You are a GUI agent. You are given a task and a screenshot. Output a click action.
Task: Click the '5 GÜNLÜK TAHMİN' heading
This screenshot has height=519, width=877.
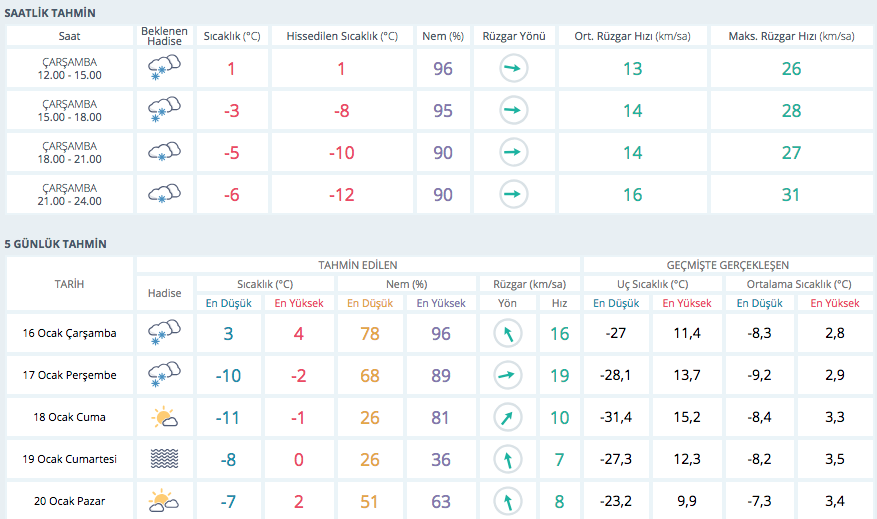[55, 243]
